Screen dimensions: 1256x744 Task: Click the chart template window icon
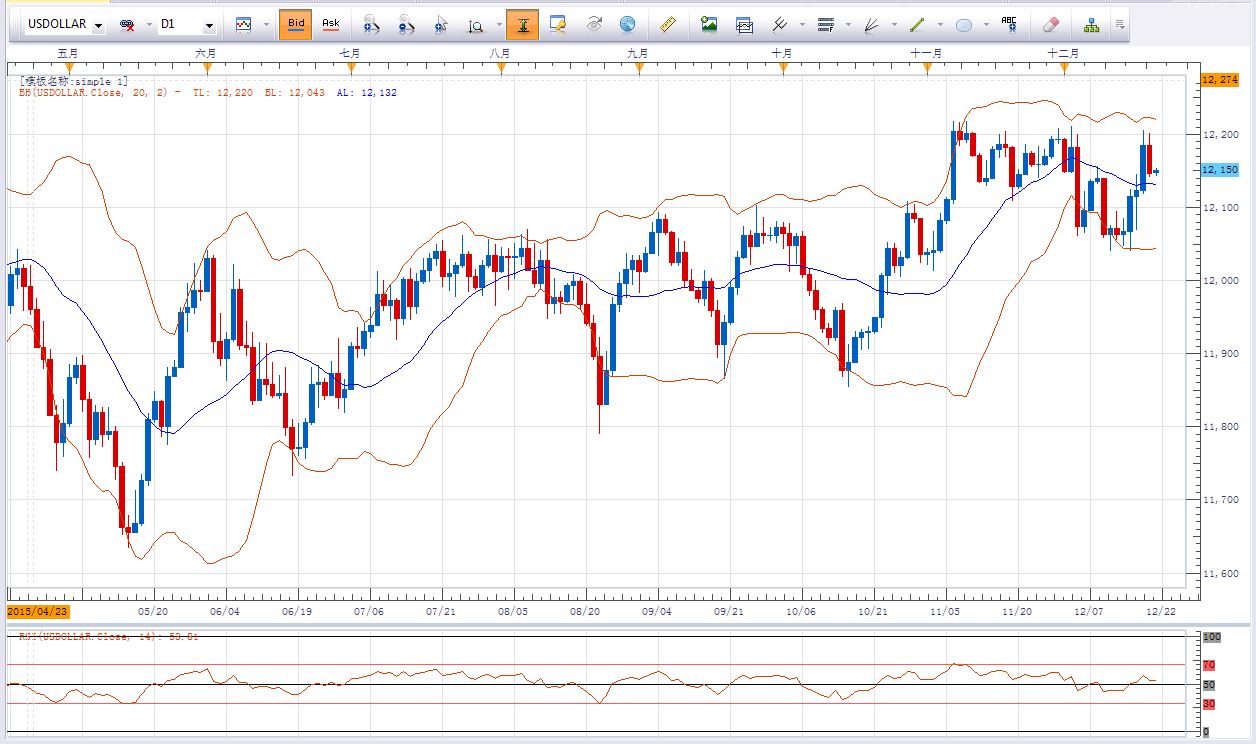coord(744,24)
